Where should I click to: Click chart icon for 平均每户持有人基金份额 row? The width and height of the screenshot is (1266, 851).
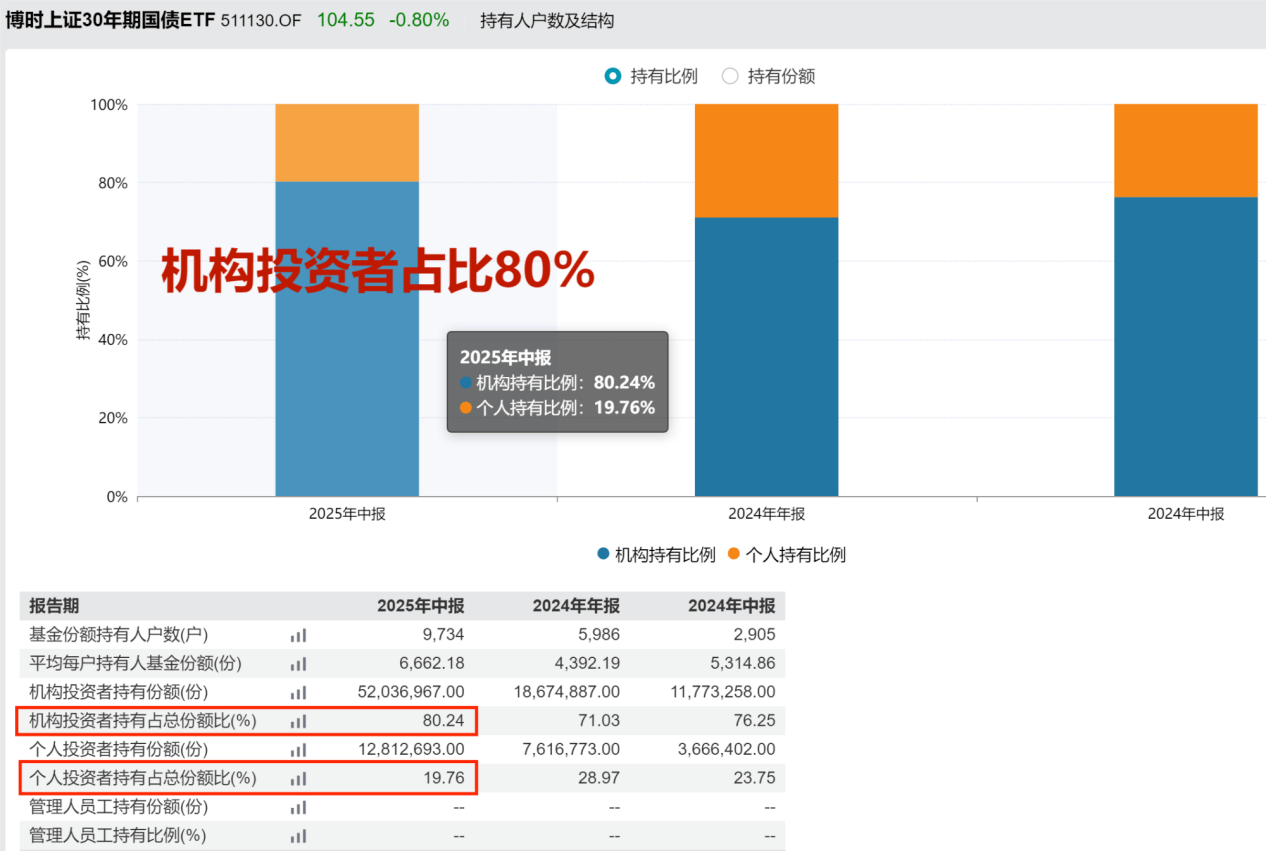point(298,663)
